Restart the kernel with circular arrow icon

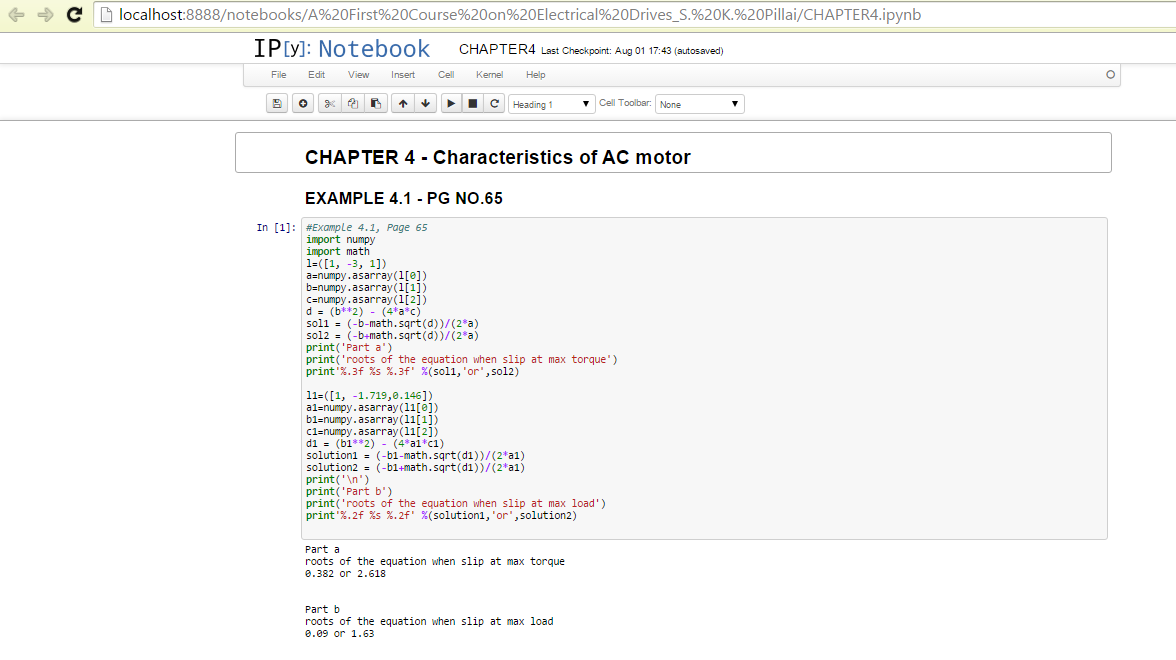[x=494, y=104]
